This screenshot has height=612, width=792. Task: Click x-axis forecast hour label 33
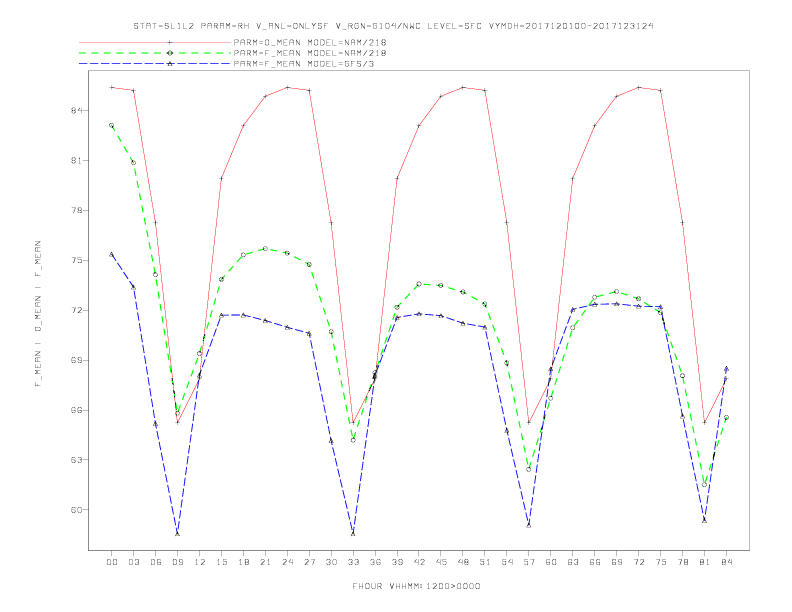[x=353, y=562]
